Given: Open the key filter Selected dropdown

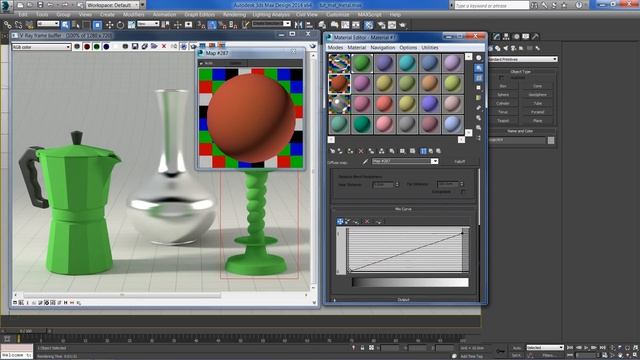Looking at the screenshot, I should click(x=544, y=347).
